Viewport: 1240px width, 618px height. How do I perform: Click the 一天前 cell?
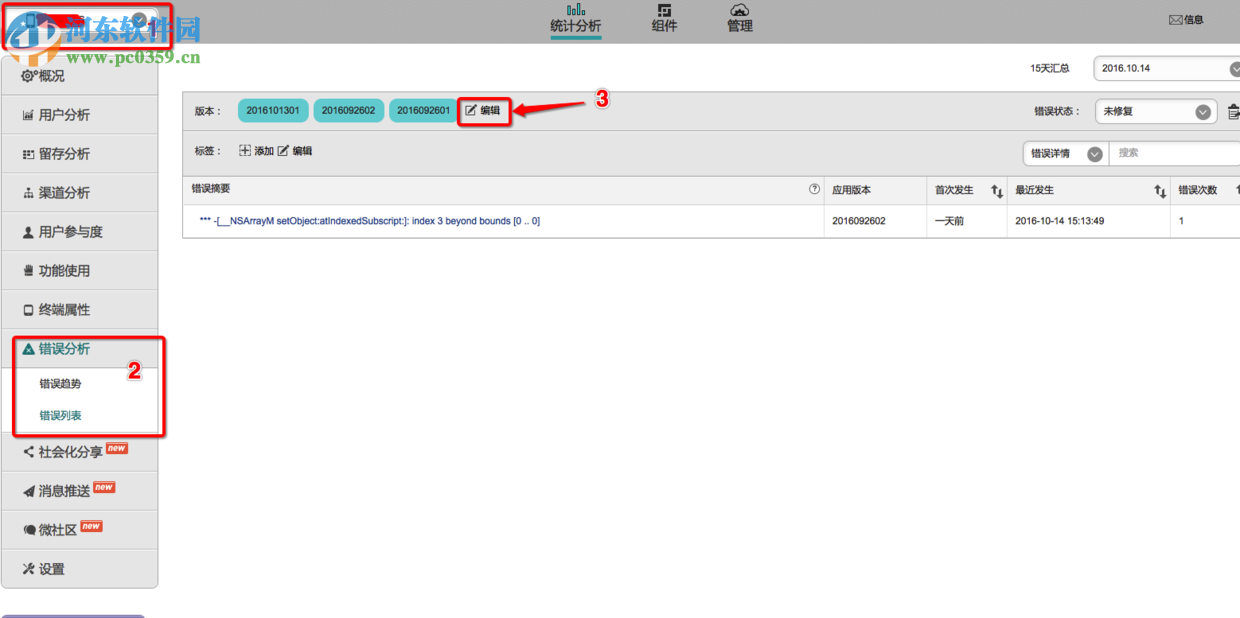[x=949, y=221]
